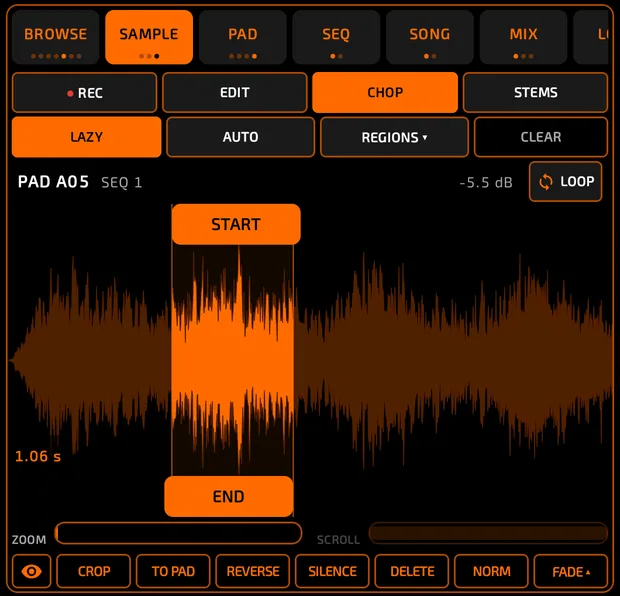Viewport: 620px width, 596px height.
Task: Click the SCROLL bar
Action: (488, 533)
